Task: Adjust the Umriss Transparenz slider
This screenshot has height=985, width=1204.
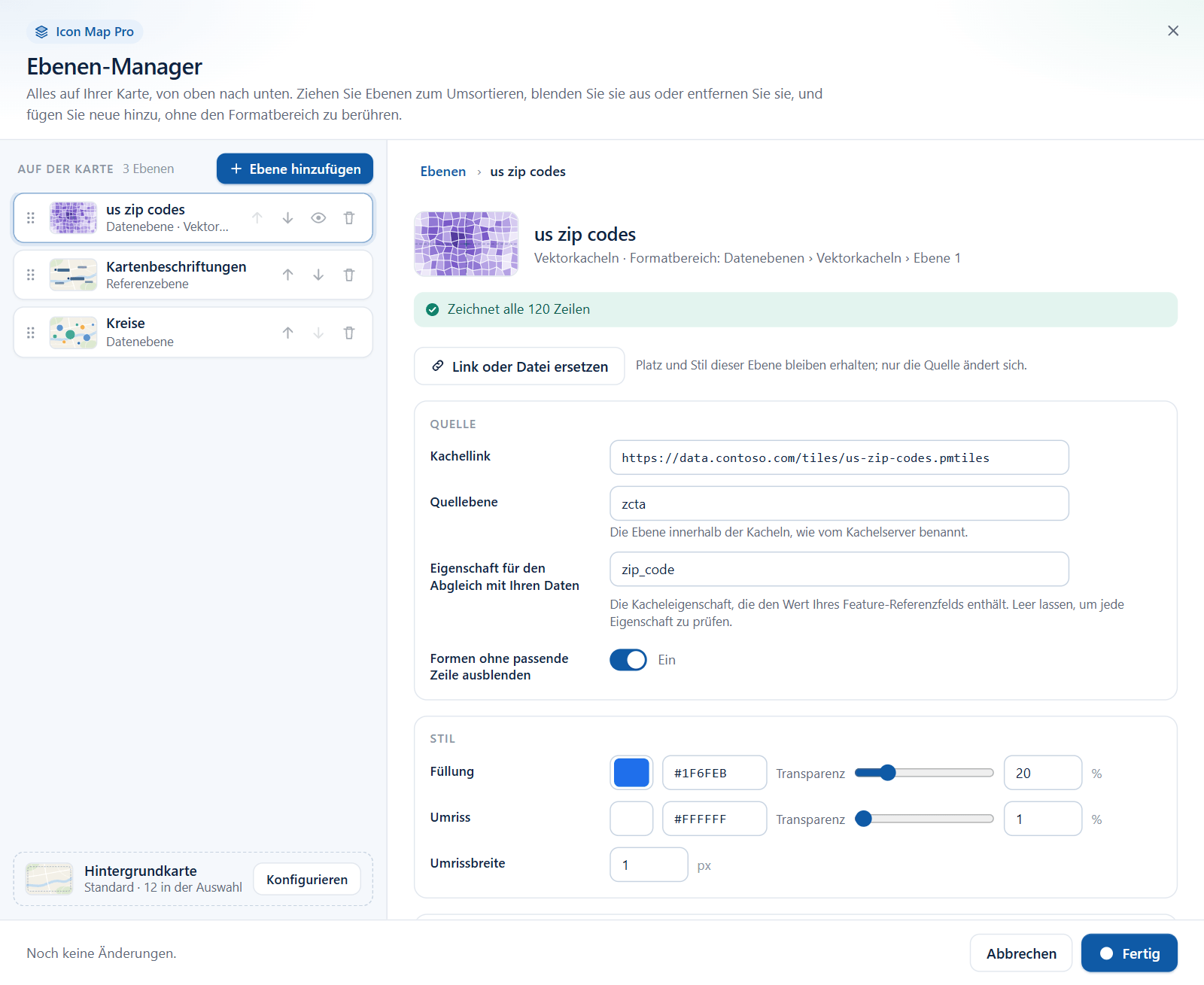Action: pos(924,819)
